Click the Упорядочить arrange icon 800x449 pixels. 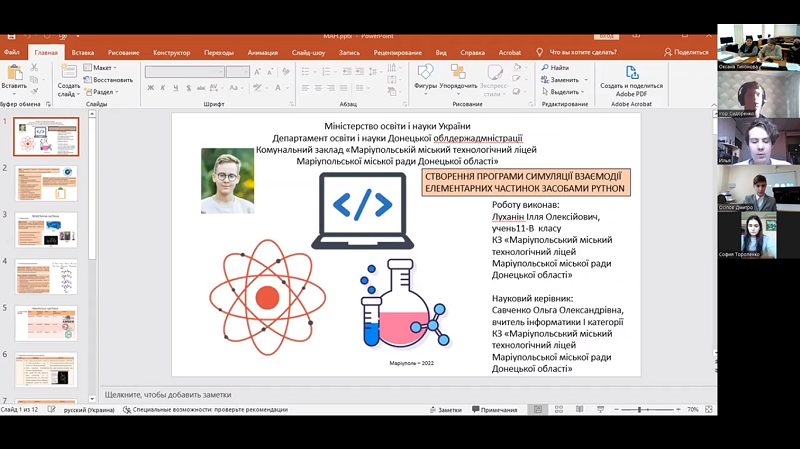tap(458, 72)
